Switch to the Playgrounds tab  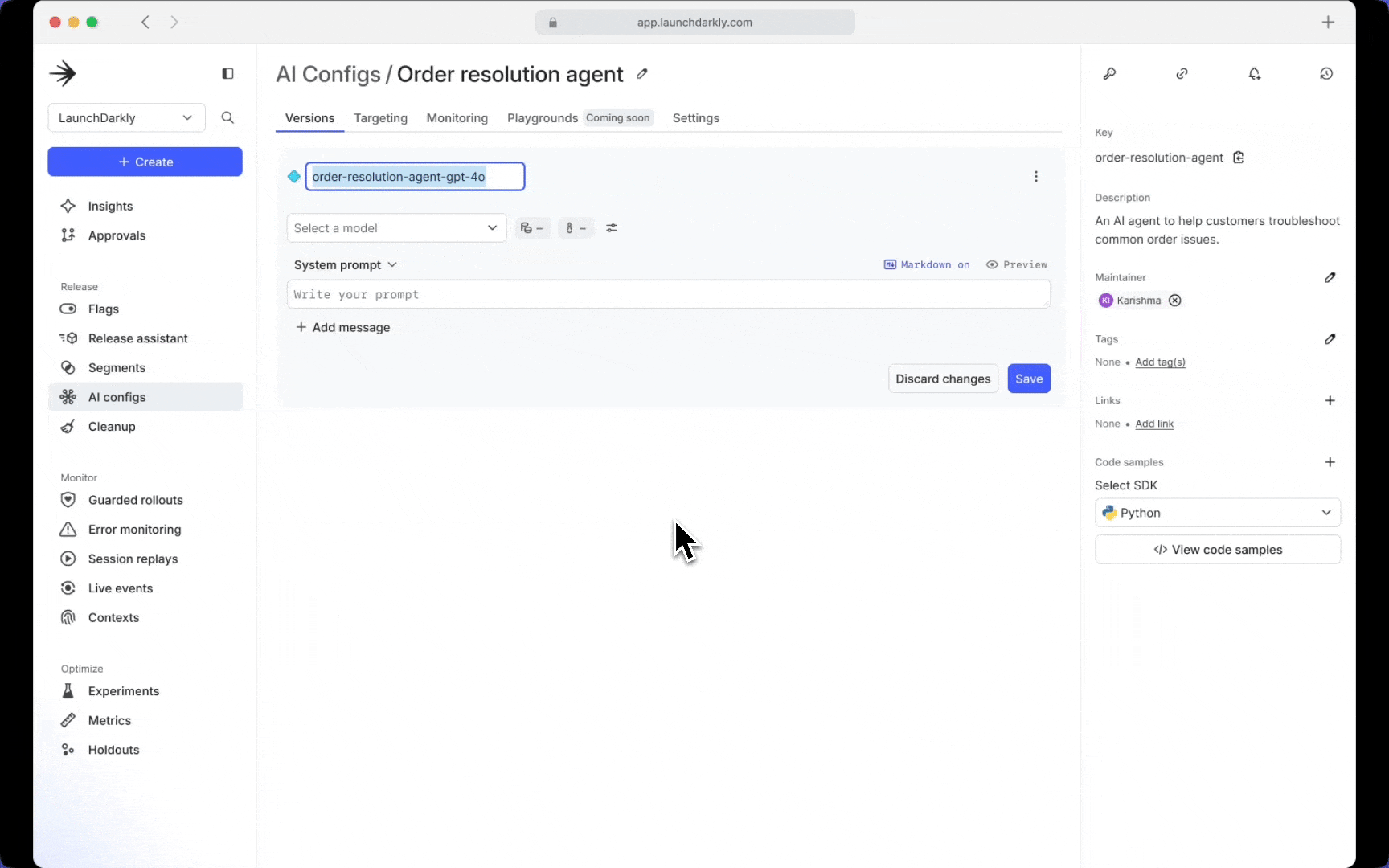point(543,118)
